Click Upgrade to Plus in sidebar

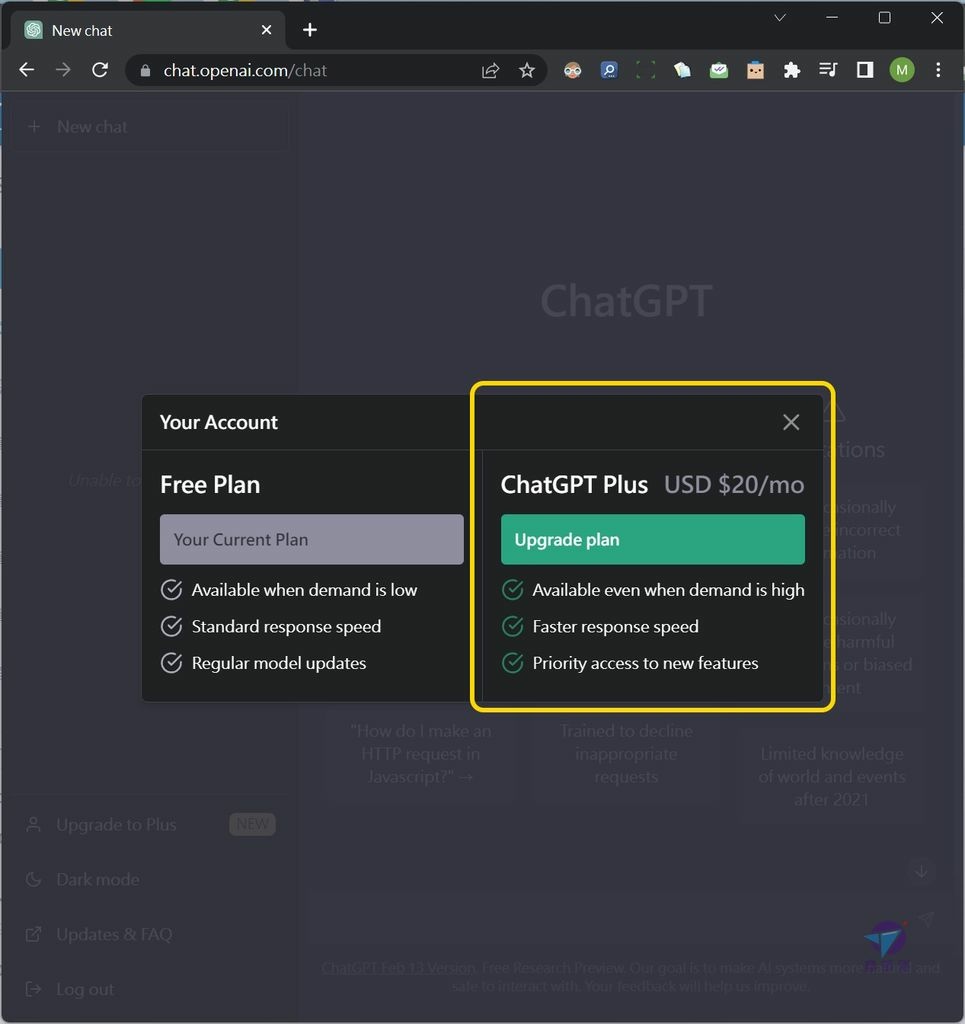149,825
